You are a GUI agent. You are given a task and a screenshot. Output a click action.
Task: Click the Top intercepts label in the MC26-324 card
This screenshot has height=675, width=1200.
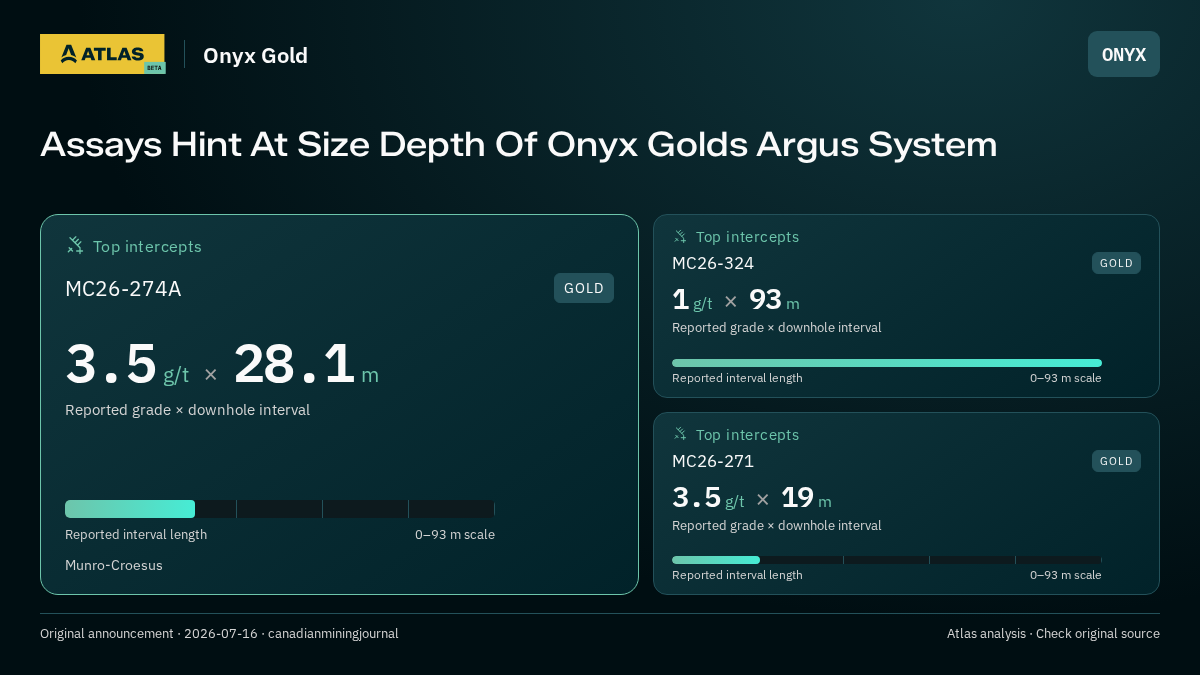click(x=747, y=237)
